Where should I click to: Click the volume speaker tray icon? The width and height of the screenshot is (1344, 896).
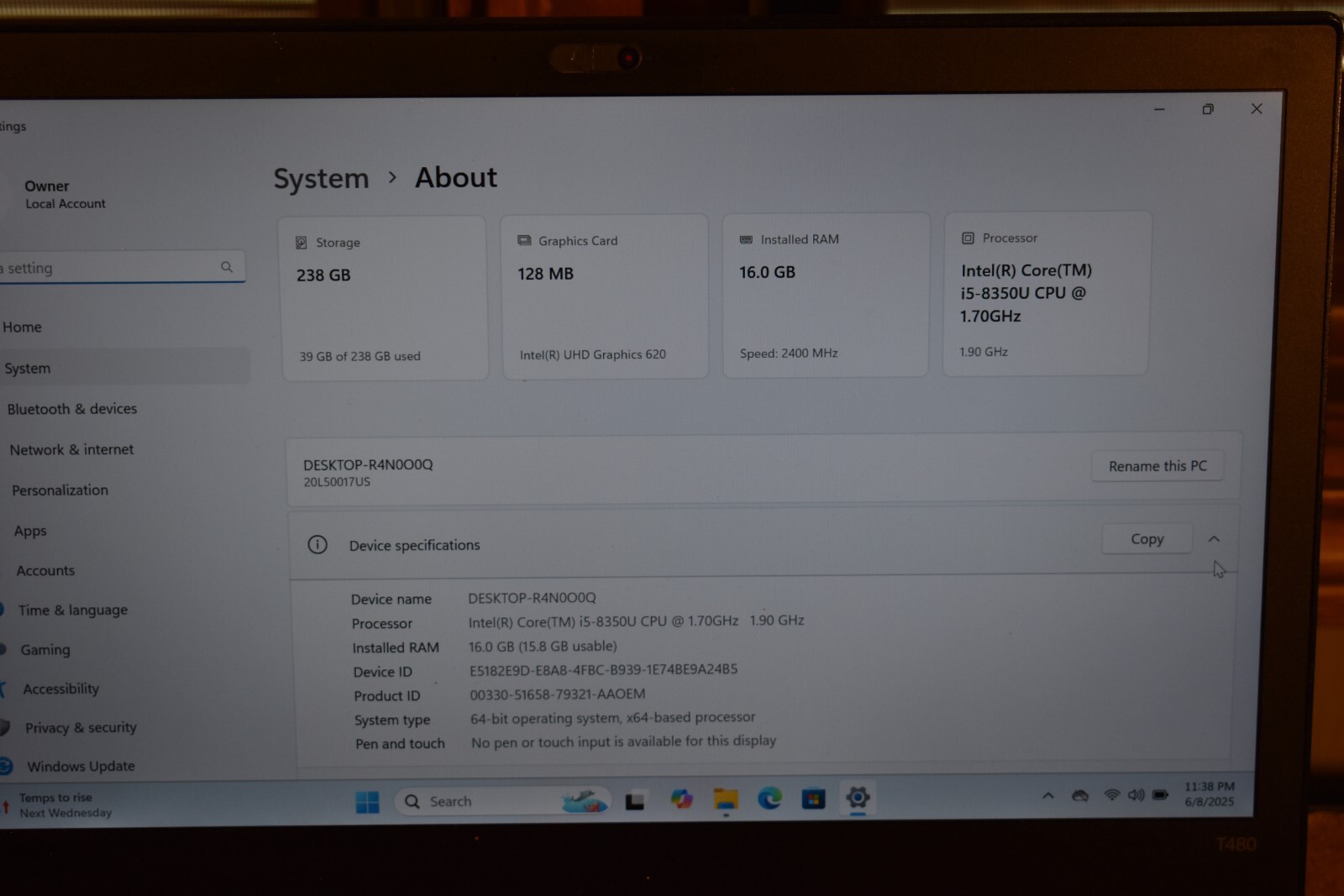1136,794
